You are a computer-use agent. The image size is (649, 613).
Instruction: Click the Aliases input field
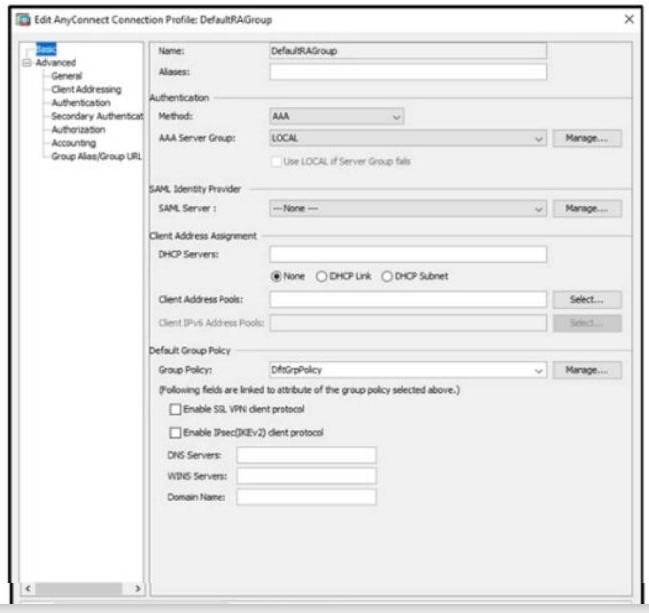click(x=408, y=72)
